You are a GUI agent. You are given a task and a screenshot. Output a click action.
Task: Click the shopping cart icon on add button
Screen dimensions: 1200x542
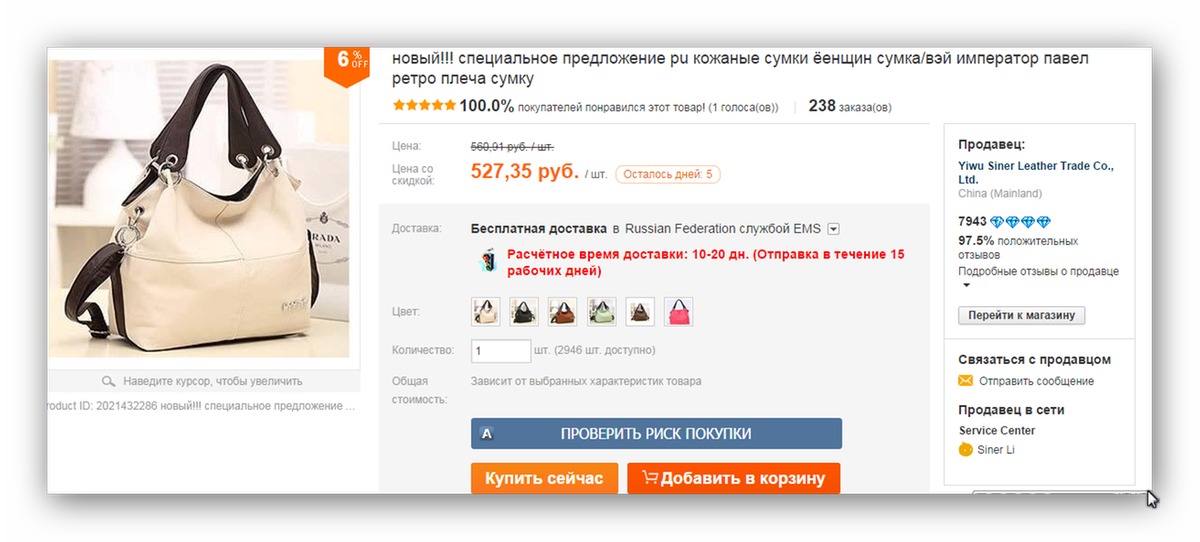[650, 478]
